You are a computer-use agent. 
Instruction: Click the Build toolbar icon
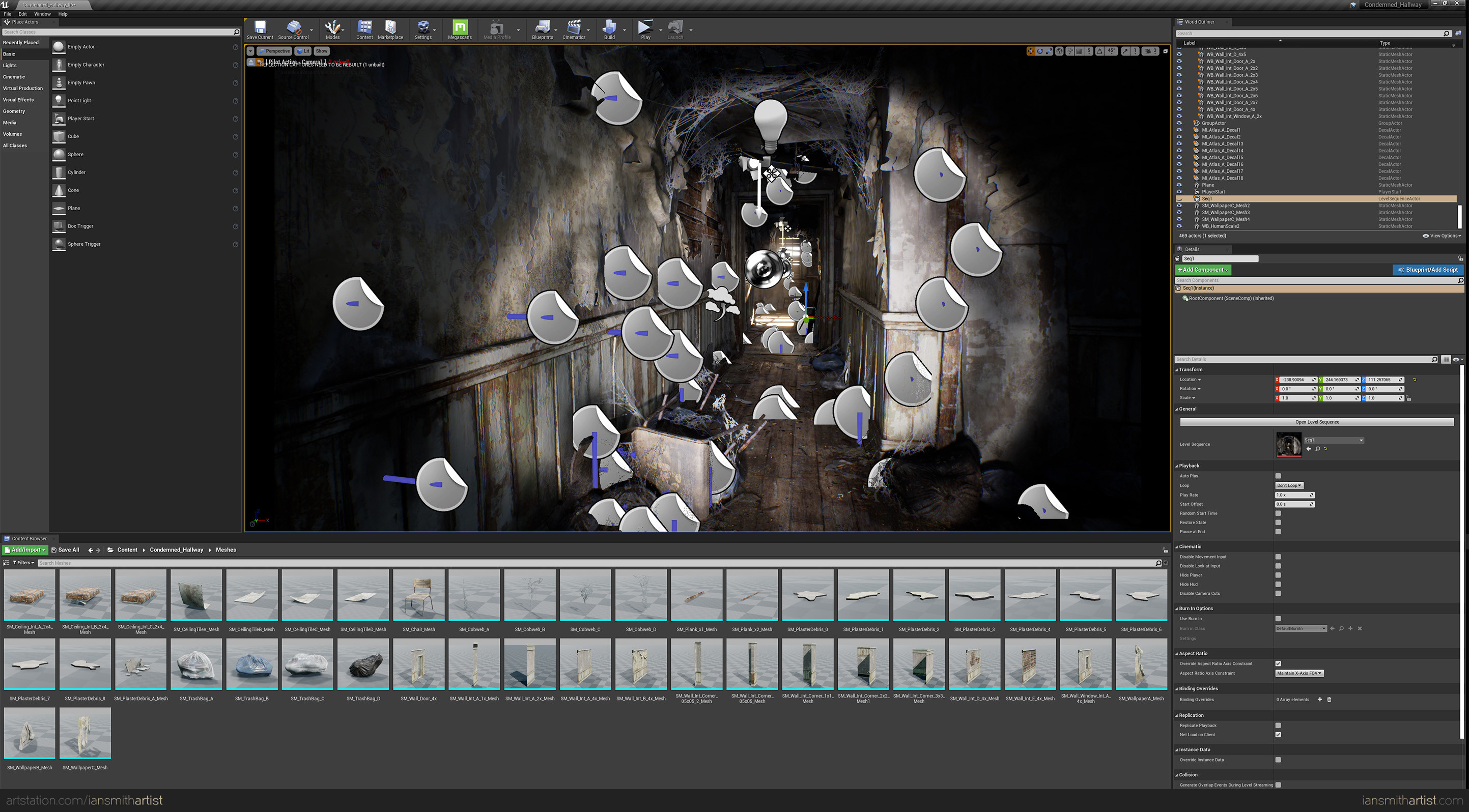pyautogui.click(x=609, y=28)
